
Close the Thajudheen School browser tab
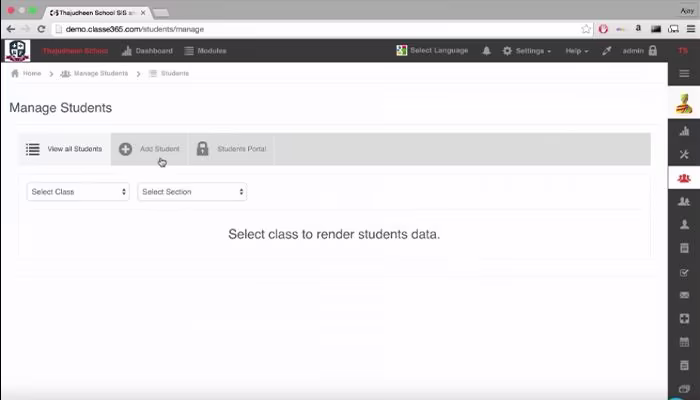(x=143, y=13)
